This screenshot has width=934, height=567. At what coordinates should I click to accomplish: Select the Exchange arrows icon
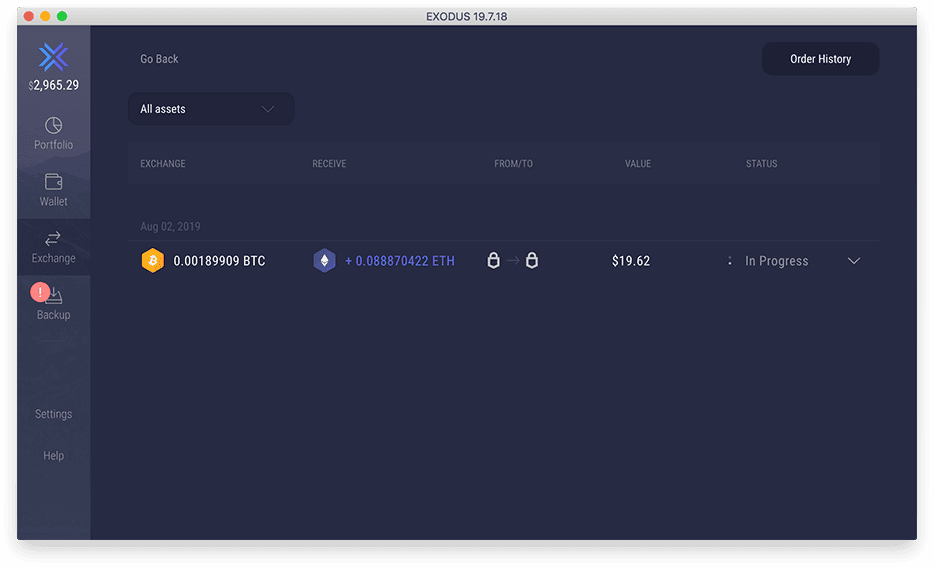(x=53, y=238)
